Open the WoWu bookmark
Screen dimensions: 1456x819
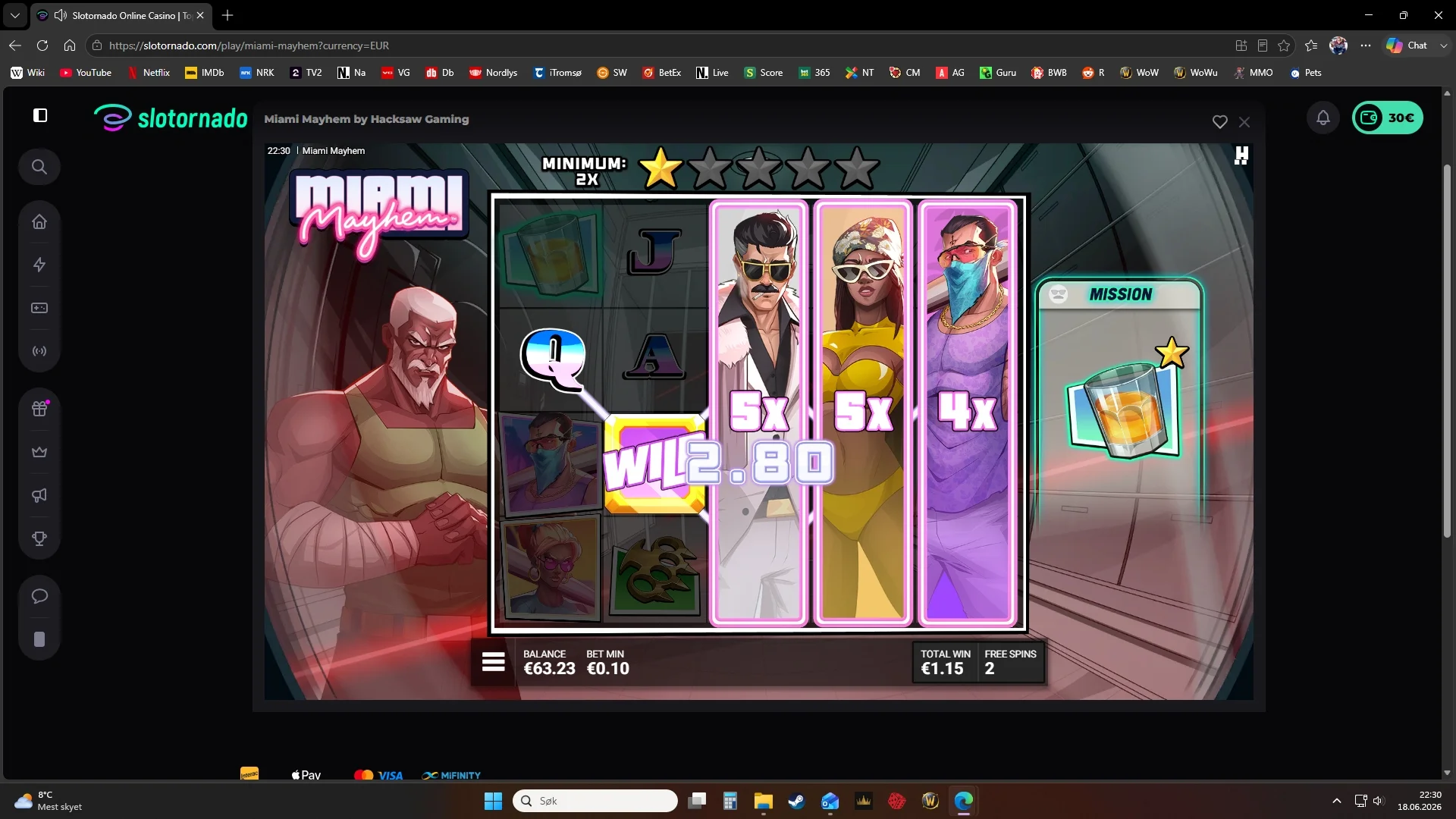(1196, 73)
